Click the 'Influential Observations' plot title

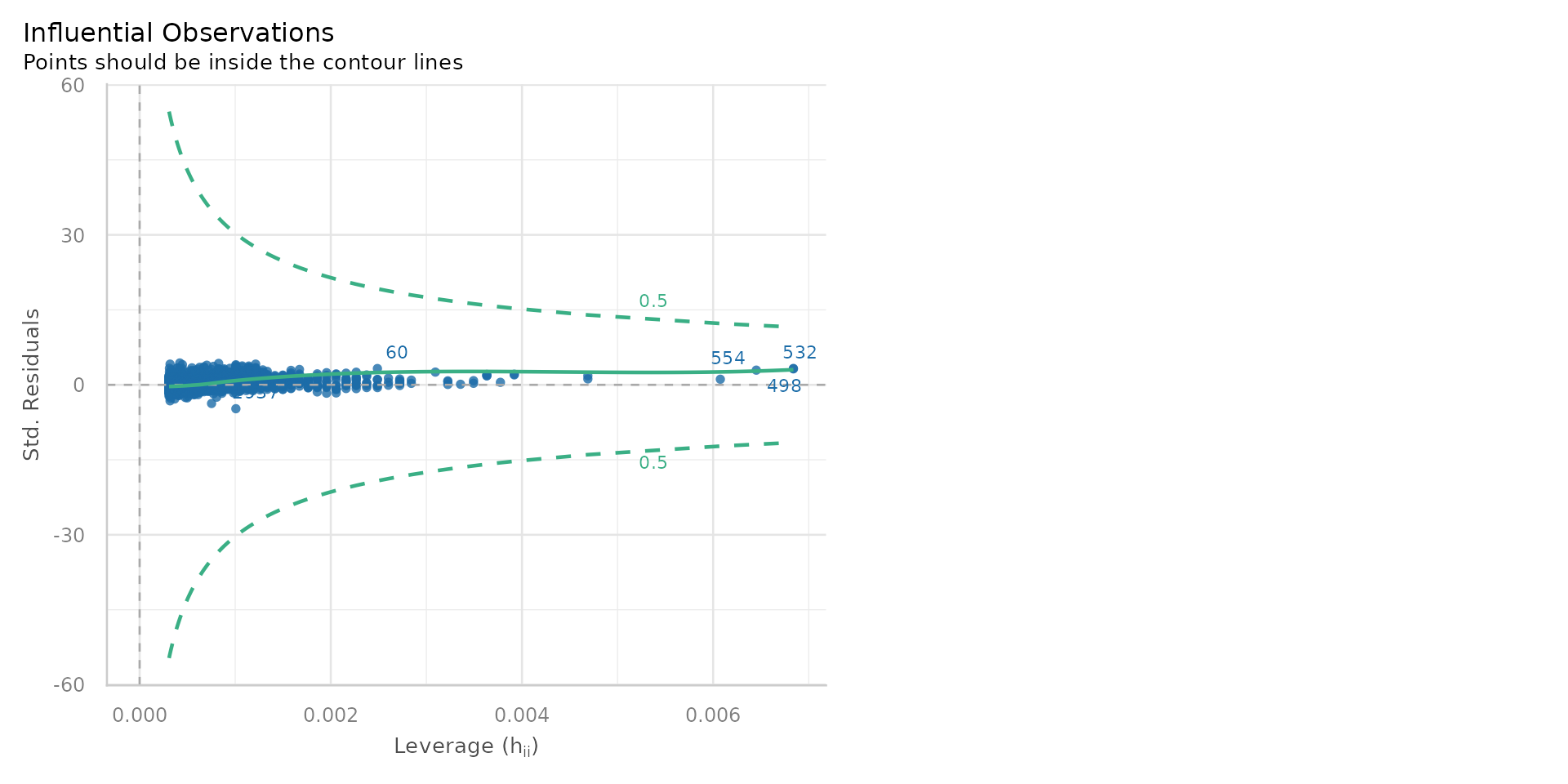[x=178, y=33]
